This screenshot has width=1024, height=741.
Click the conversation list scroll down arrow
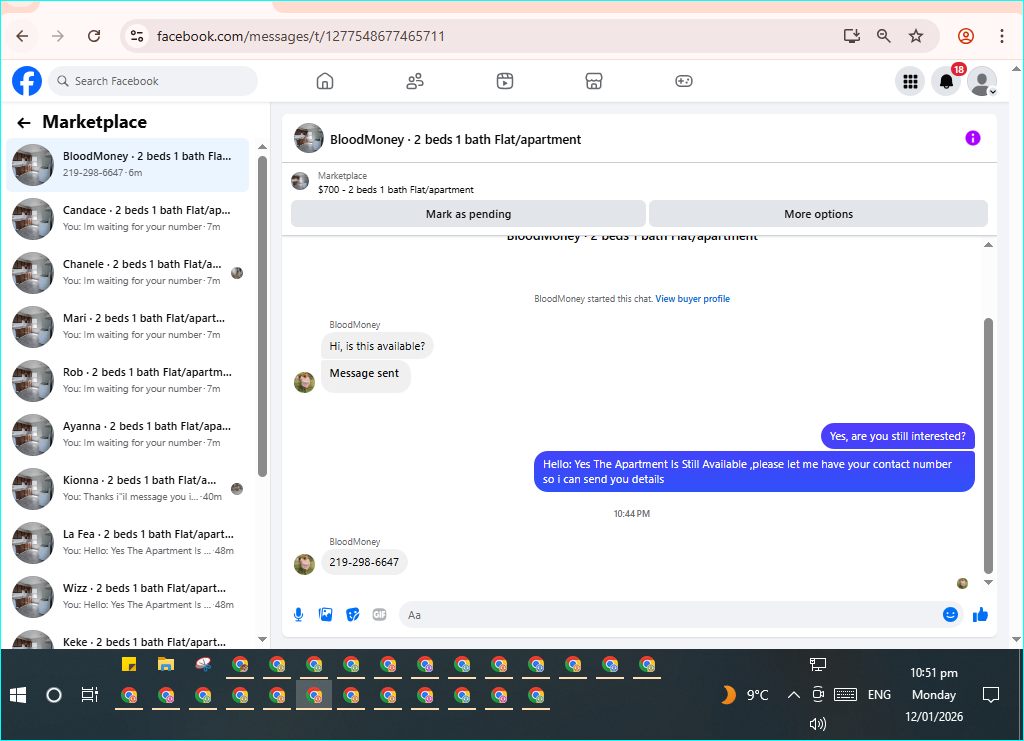click(x=262, y=639)
